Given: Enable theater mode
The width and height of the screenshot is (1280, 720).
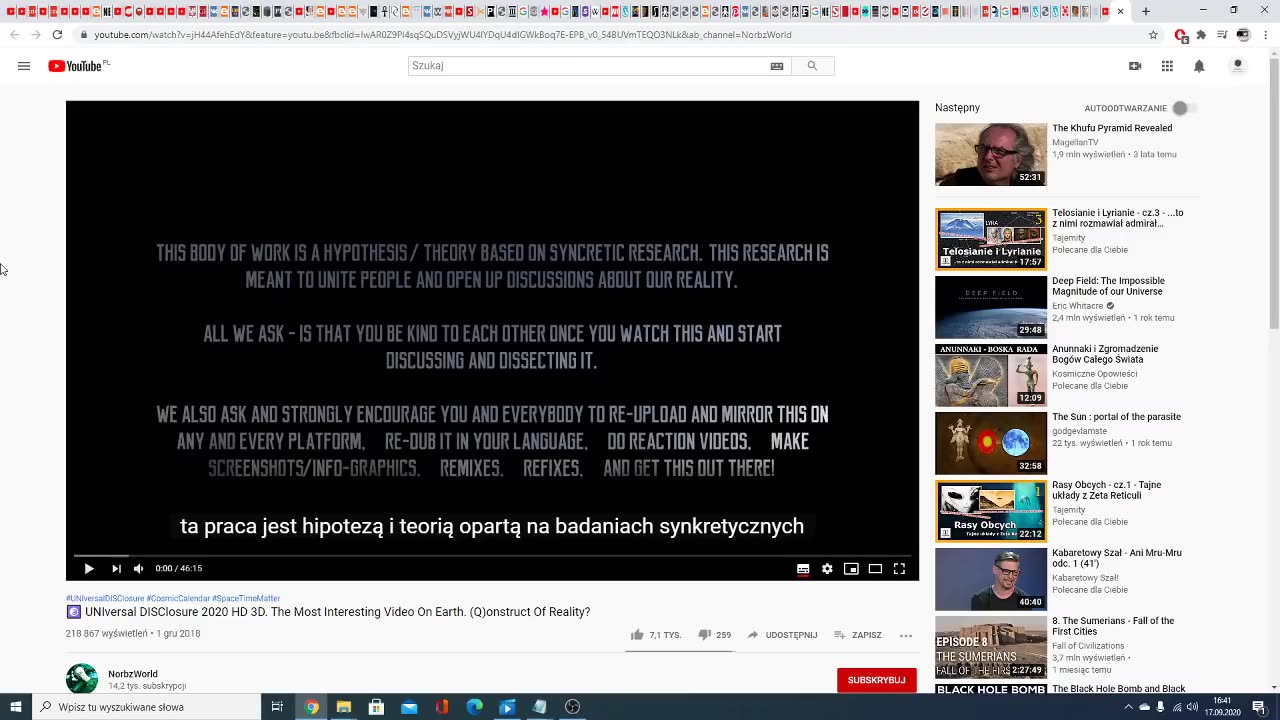Looking at the screenshot, I should tap(875, 569).
